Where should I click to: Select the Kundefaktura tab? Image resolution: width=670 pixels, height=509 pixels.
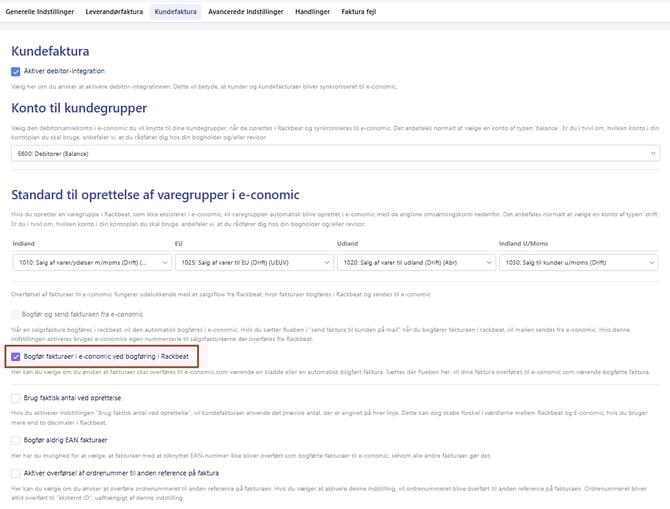pyautogui.click(x=176, y=12)
